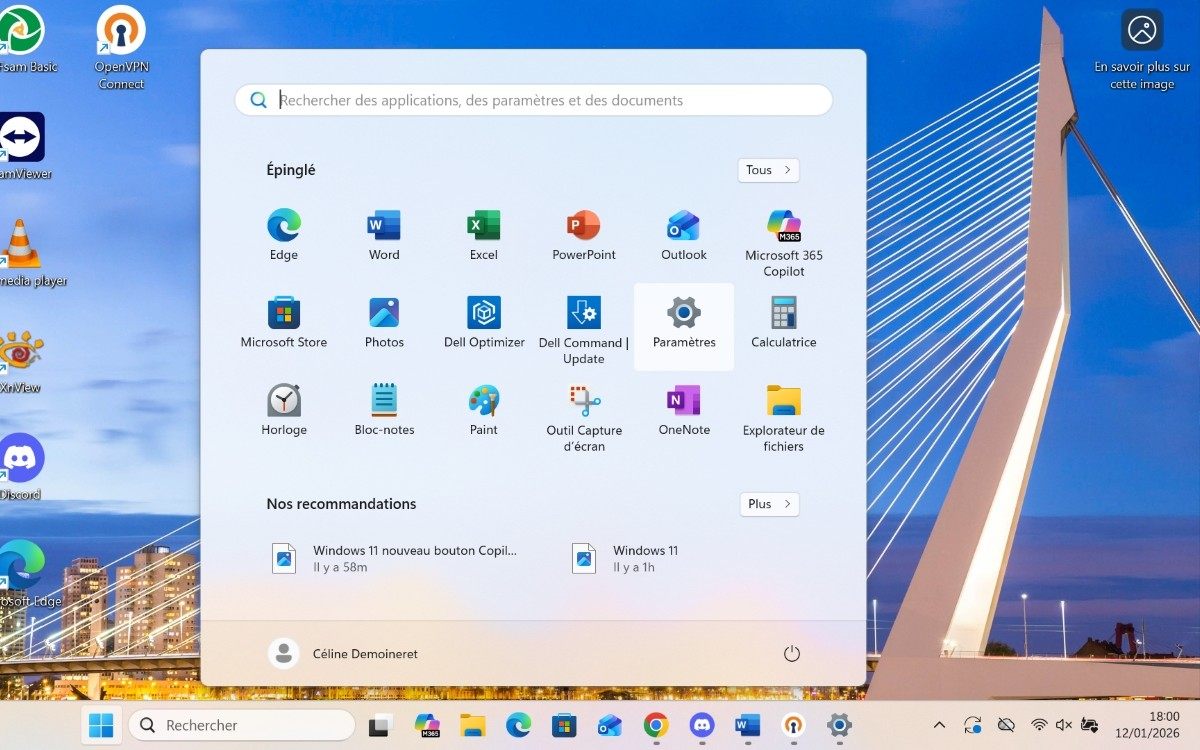The image size is (1200, 750).
Task: Open Google Chrome from the taskbar
Action: coord(656,725)
